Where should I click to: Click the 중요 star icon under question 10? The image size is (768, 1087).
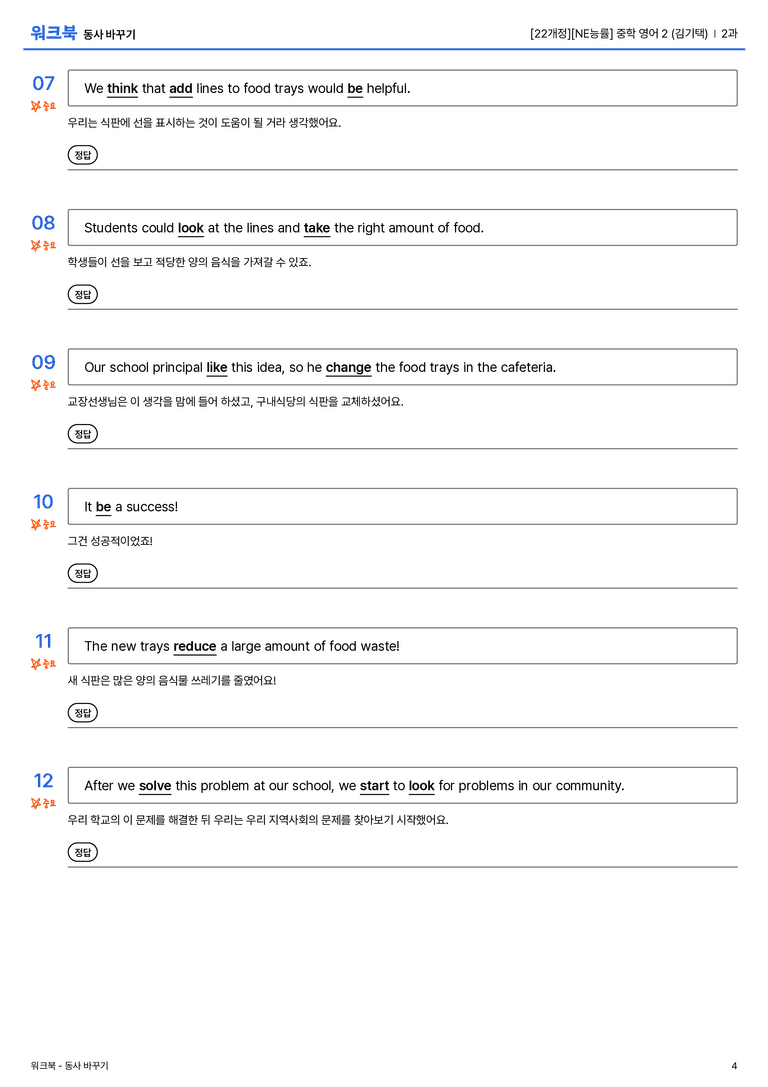click(x=43, y=524)
